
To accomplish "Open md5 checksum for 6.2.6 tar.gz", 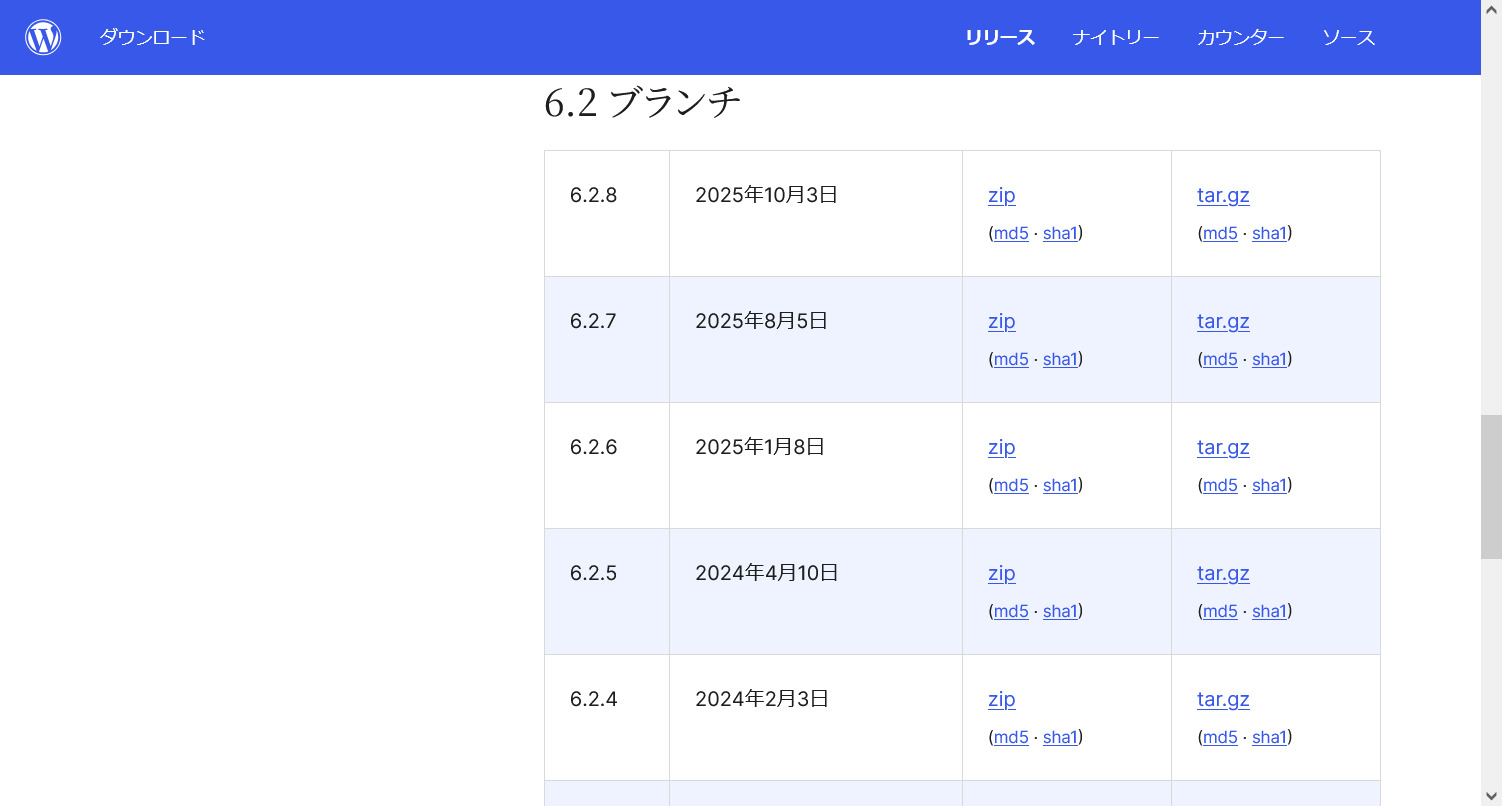I will pos(1219,485).
